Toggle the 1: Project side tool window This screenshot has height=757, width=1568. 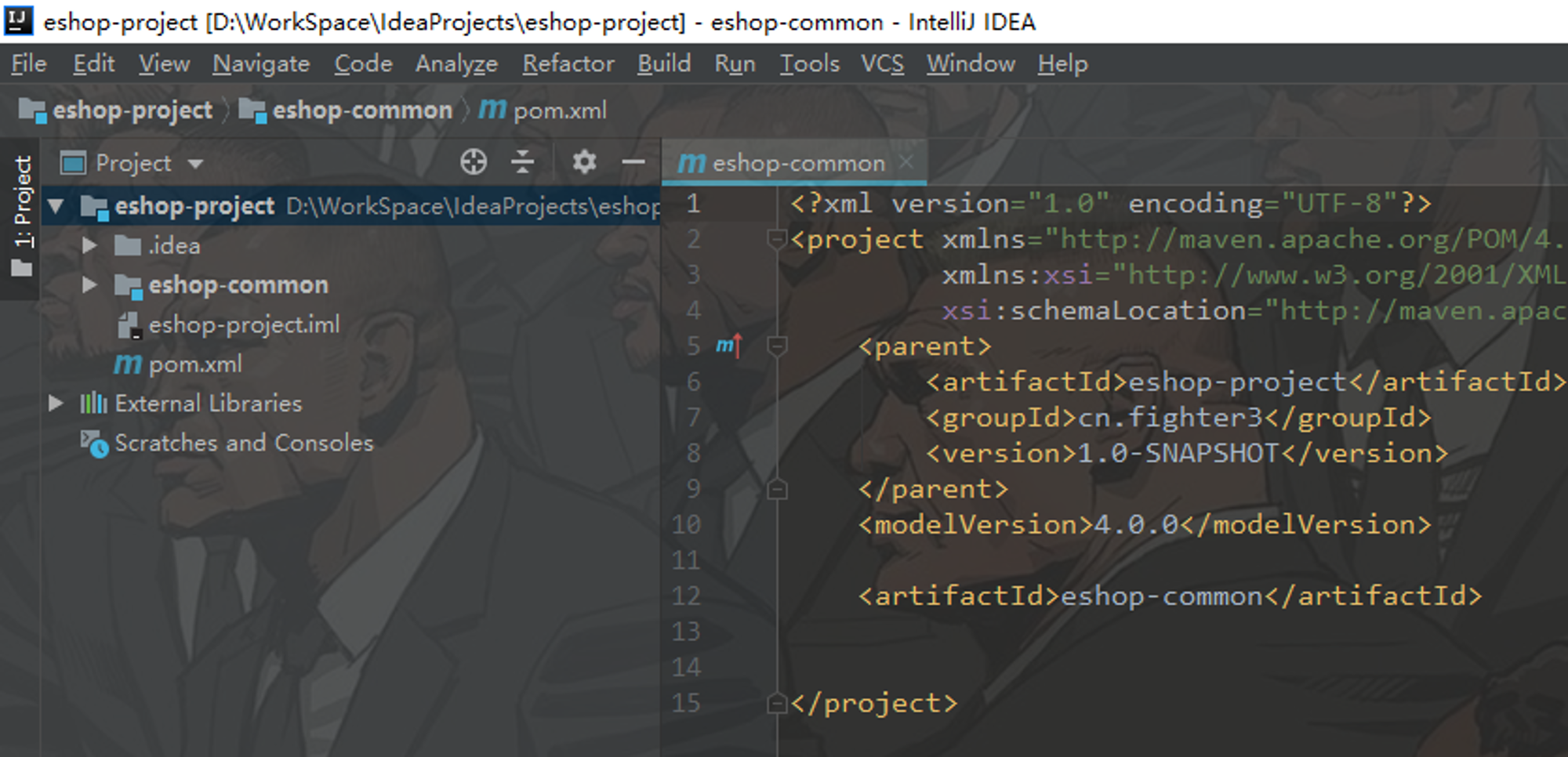(22, 216)
